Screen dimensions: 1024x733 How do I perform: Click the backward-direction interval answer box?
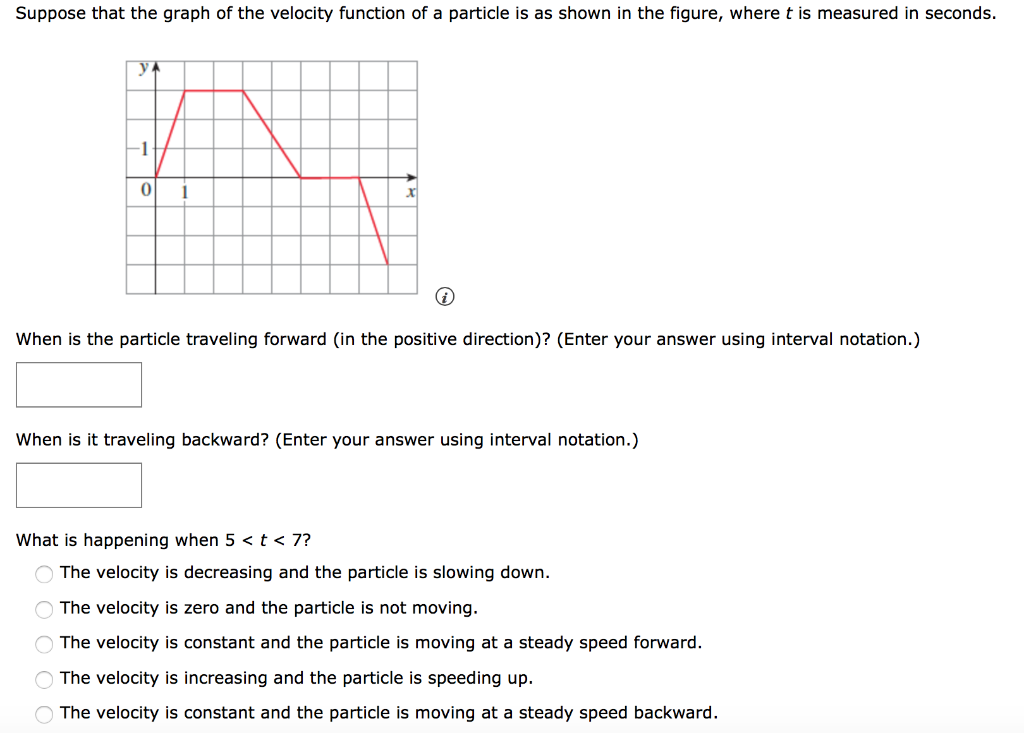click(x=78, y=485)
